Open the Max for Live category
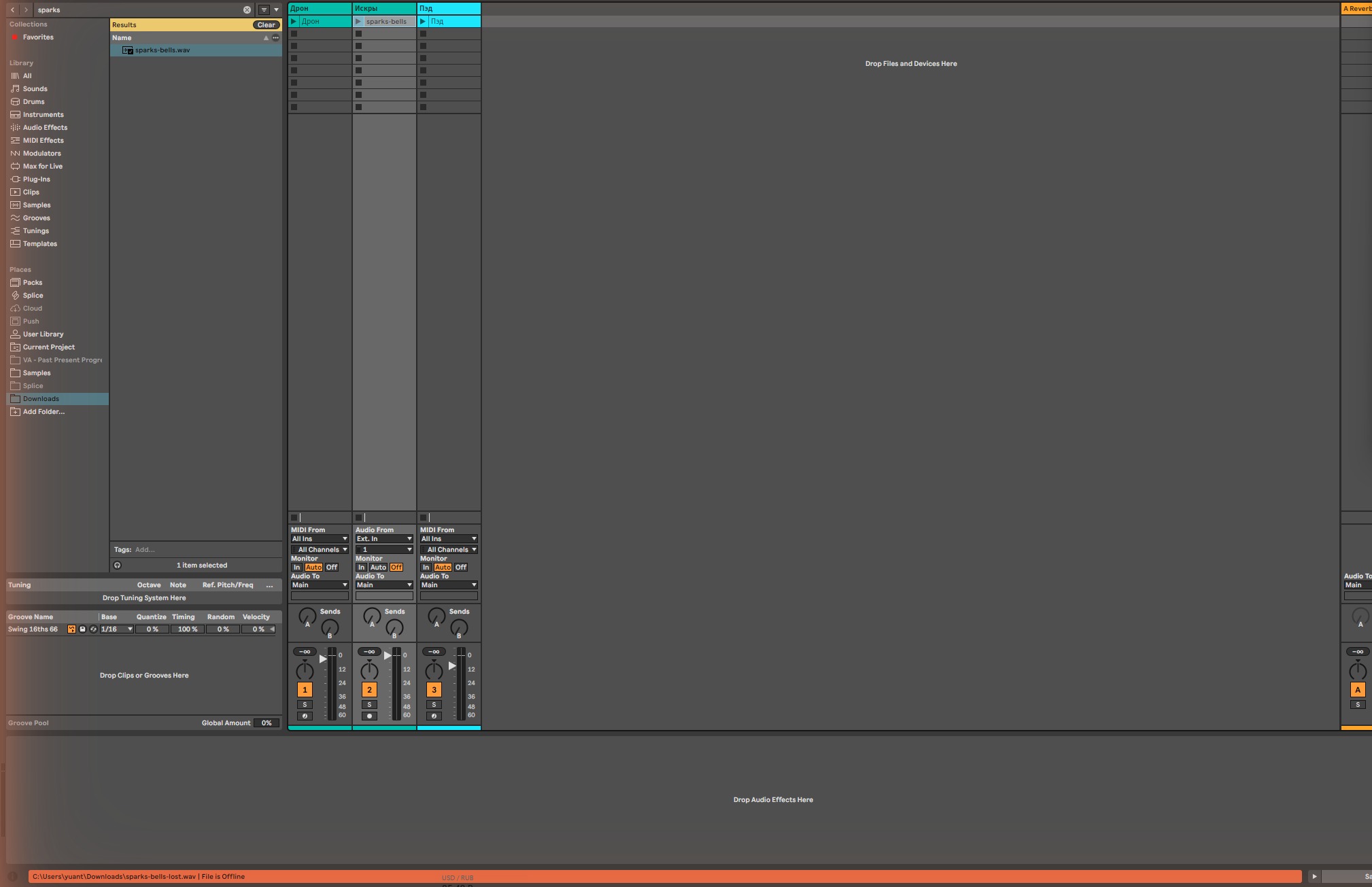The width and height of the screenshot is (1372, 887). [42, 167]
